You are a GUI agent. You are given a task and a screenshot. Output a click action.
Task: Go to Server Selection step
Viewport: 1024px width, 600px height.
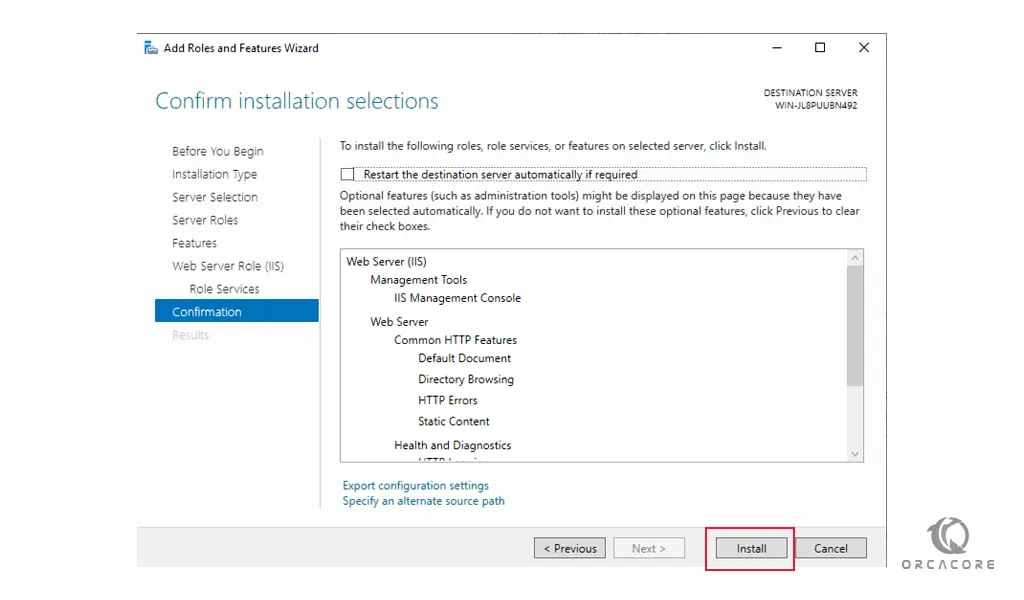[214, 197]
